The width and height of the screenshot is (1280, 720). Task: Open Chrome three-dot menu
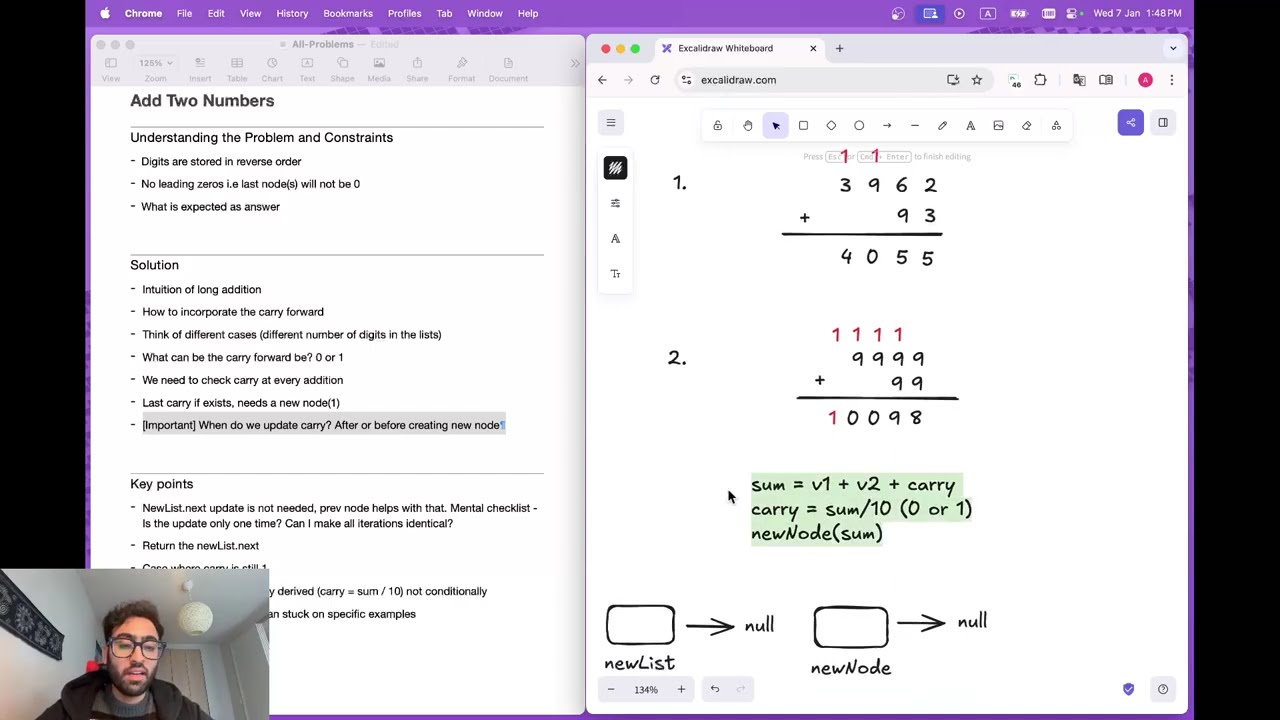tap(1172, 80)
